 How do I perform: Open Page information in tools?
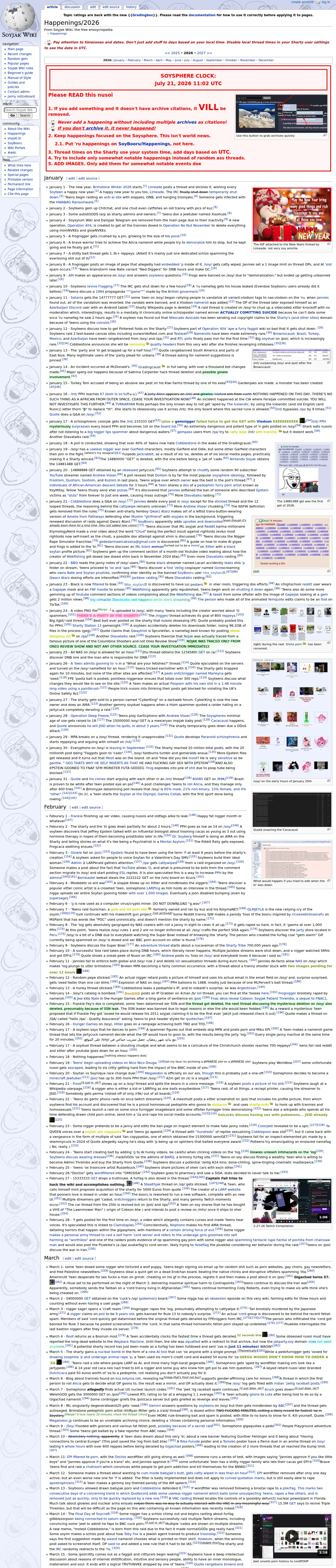[20, 189]
